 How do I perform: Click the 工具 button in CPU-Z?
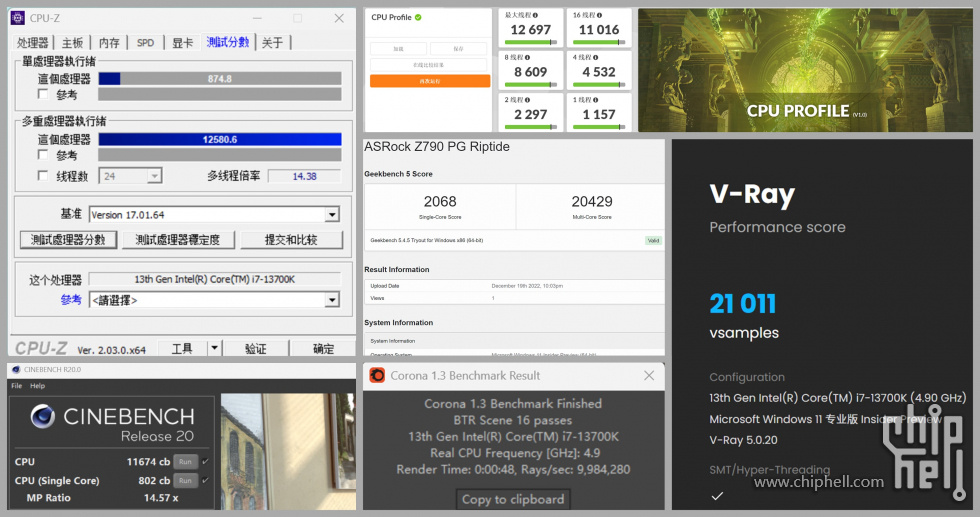[182, 348]
